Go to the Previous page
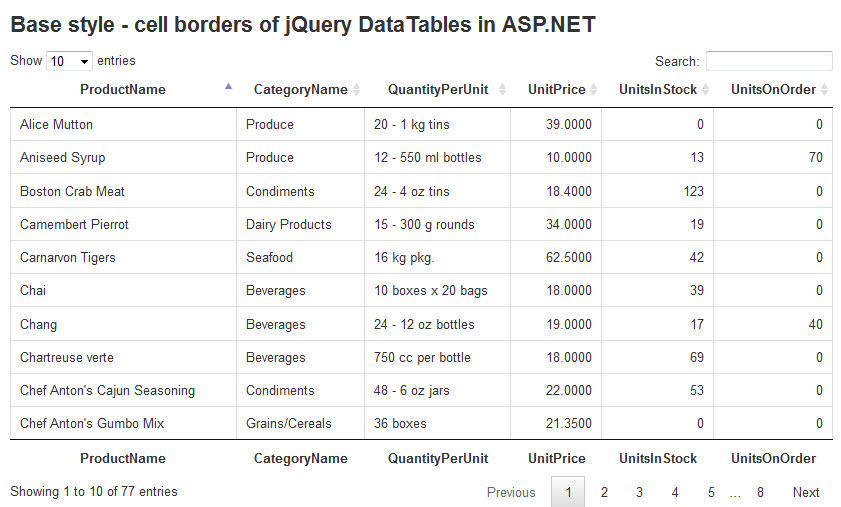Screen dimensions: 841x507 (511, 493)
